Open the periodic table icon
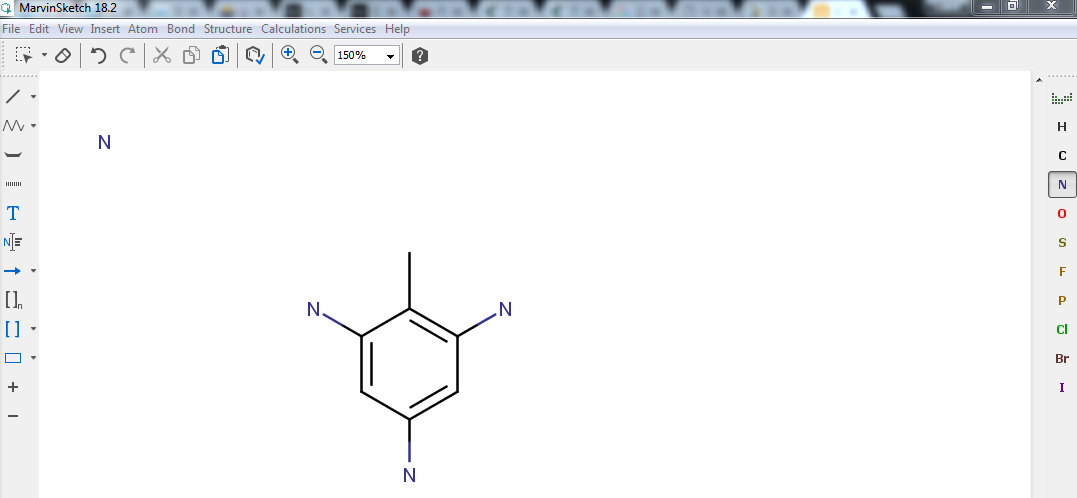 (1061, 98)
